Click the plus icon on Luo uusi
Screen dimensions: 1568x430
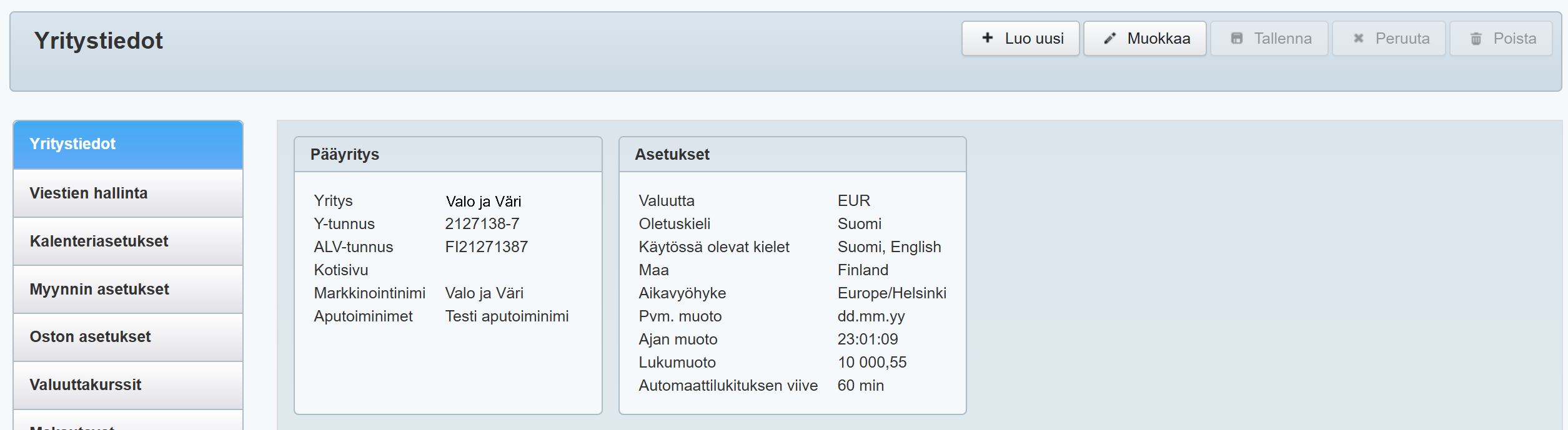(987, 38)
